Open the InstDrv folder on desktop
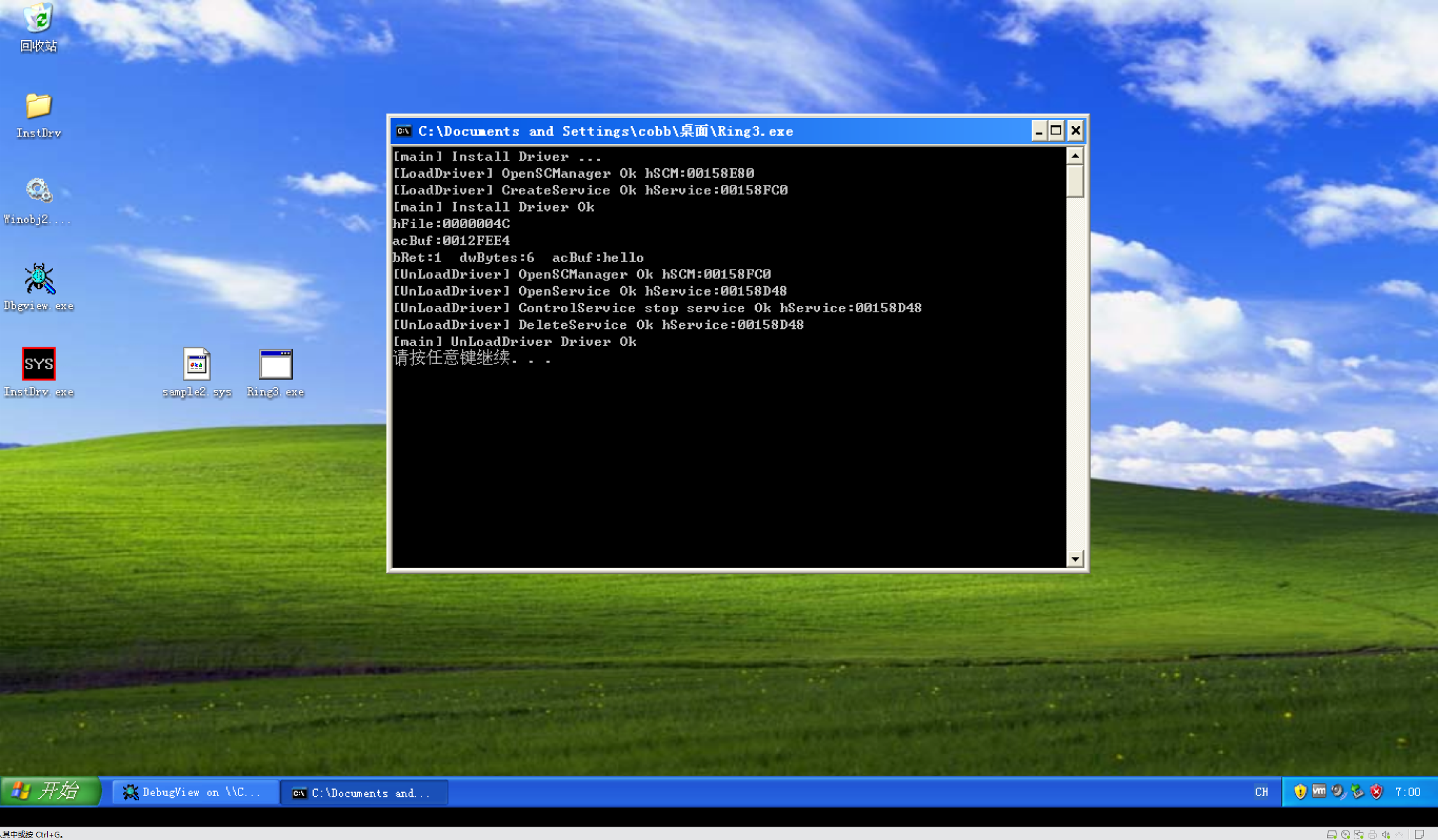The image size is (1438, 840). (x=38, y=106)
